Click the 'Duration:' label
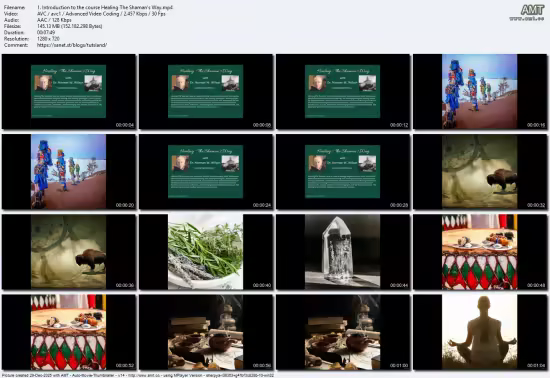 tap(13, 33)
